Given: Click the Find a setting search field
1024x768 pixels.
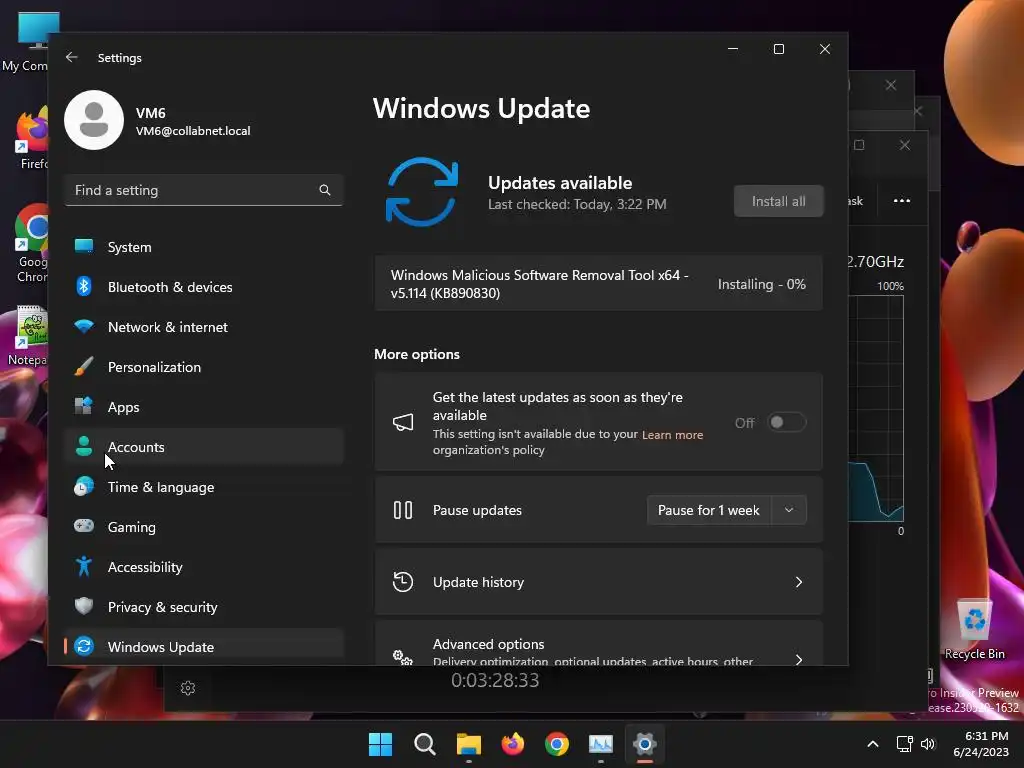Looking at the screenshot, I should (x=204, y=190).
